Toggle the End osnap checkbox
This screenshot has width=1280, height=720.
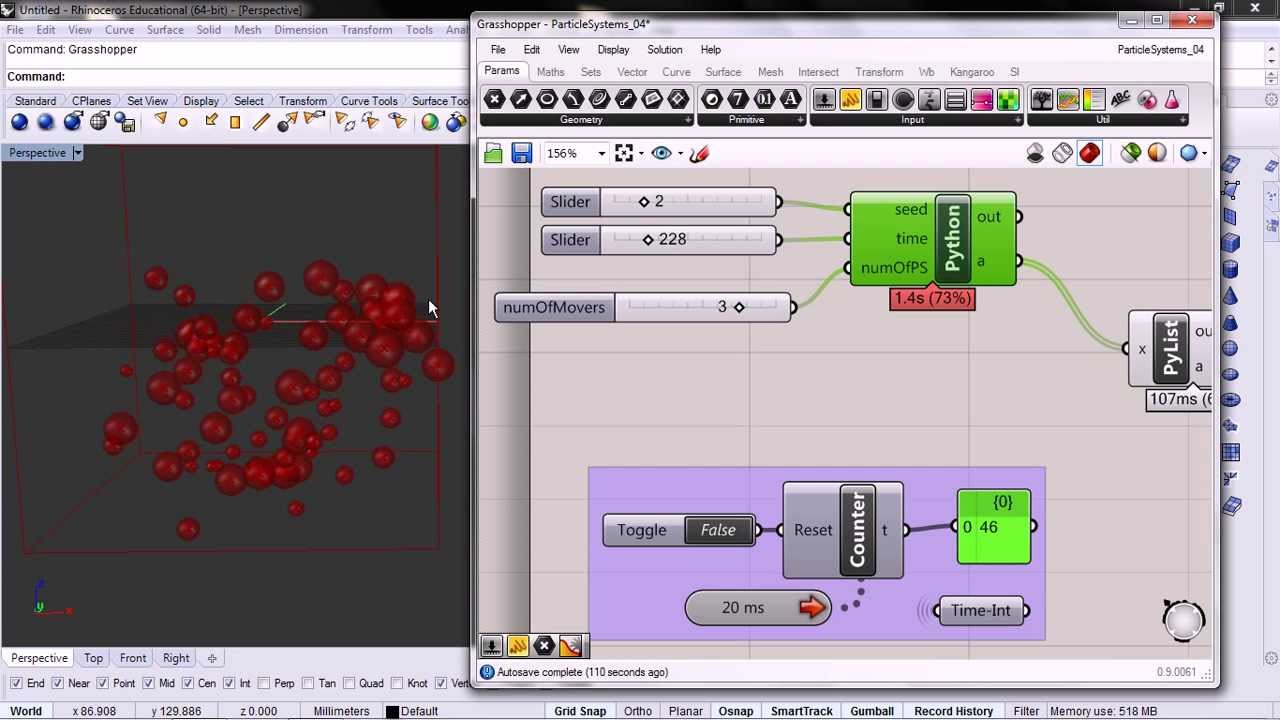17,684
